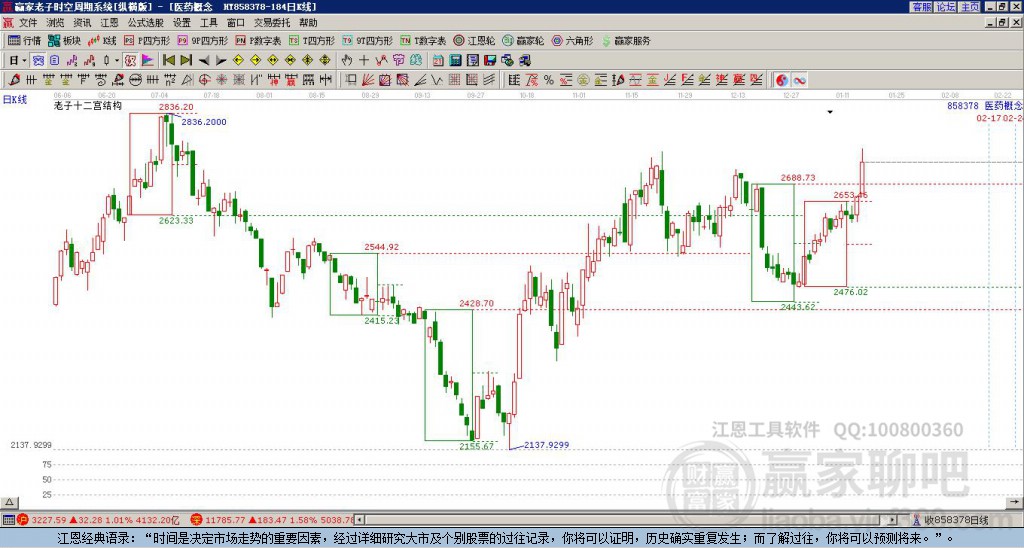Click the 日K线 label
The width and height of the screenshot is (1024, 548).
[15, 100]
